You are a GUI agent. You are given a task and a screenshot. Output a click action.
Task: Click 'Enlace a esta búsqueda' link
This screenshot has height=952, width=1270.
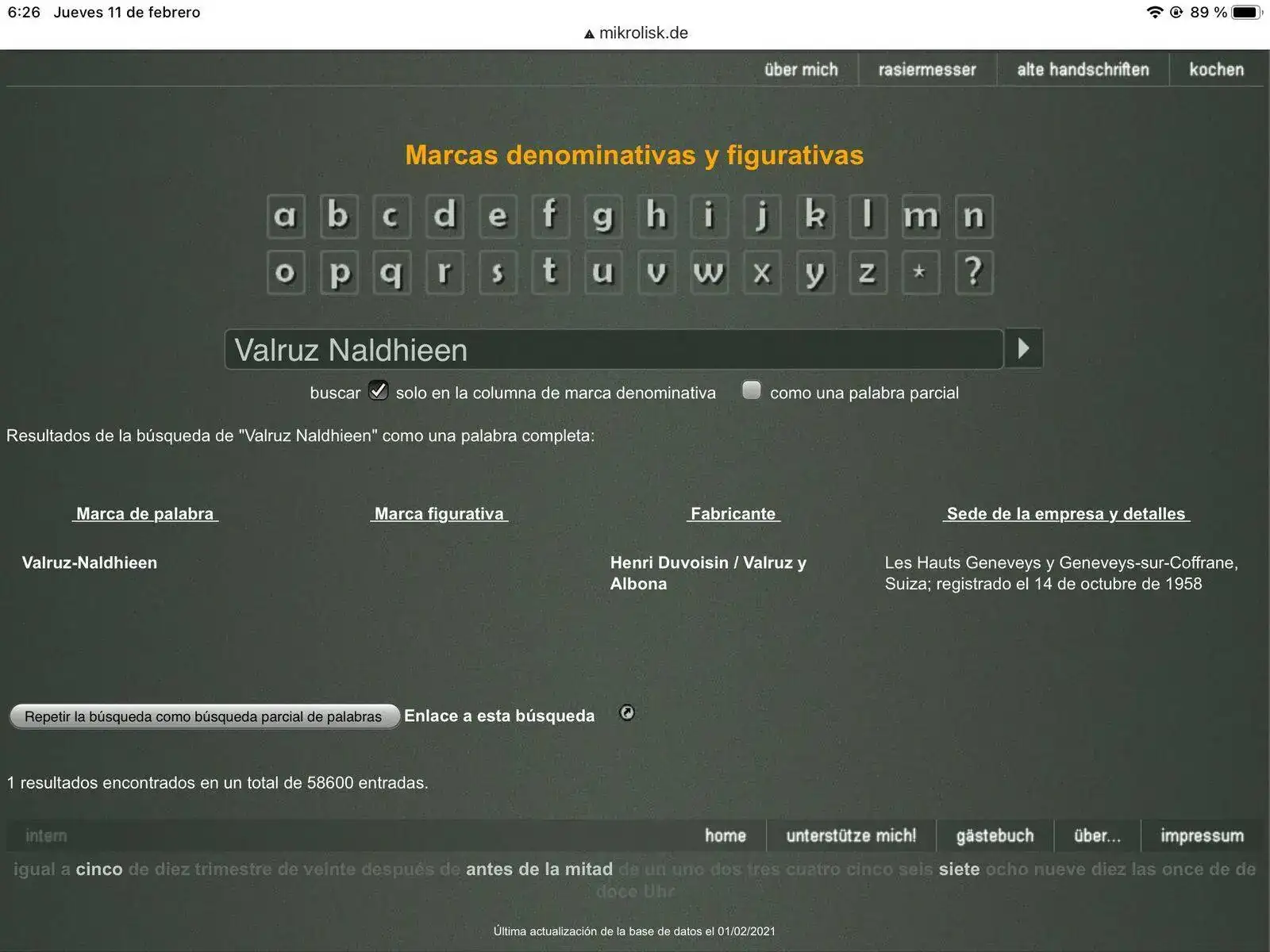(x=499, y=716)
